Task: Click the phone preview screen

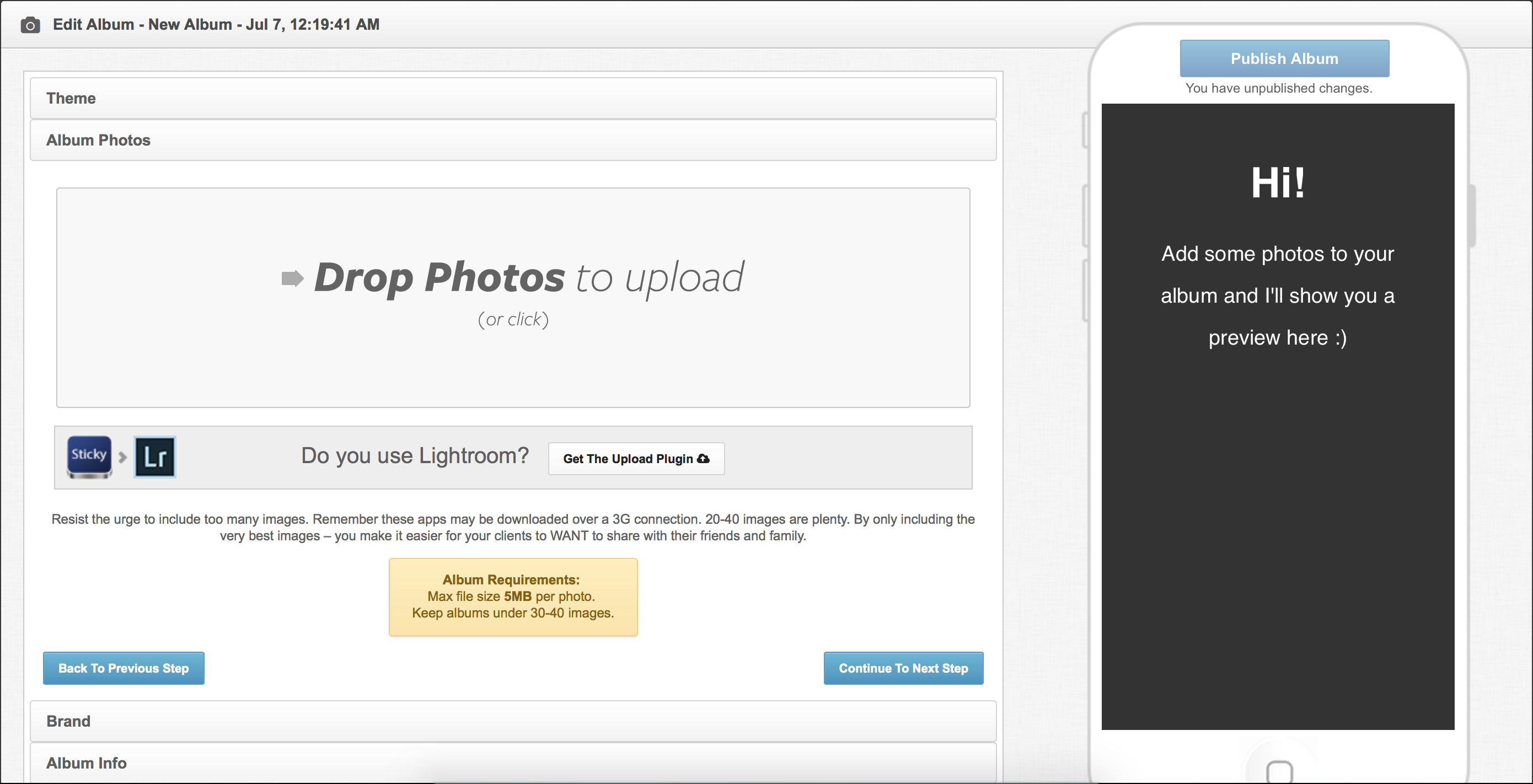Action: tap(1278, 416)
